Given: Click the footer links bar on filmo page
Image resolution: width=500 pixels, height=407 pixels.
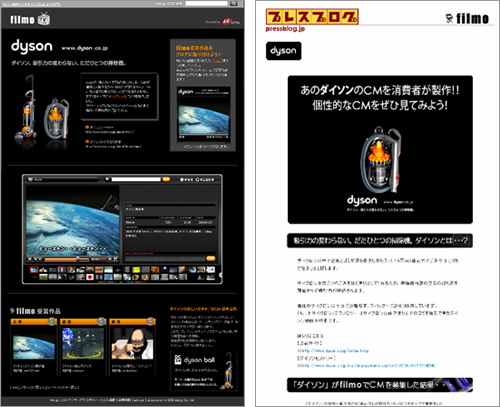Looking at the screenshot, I should (x=122, y=400).
